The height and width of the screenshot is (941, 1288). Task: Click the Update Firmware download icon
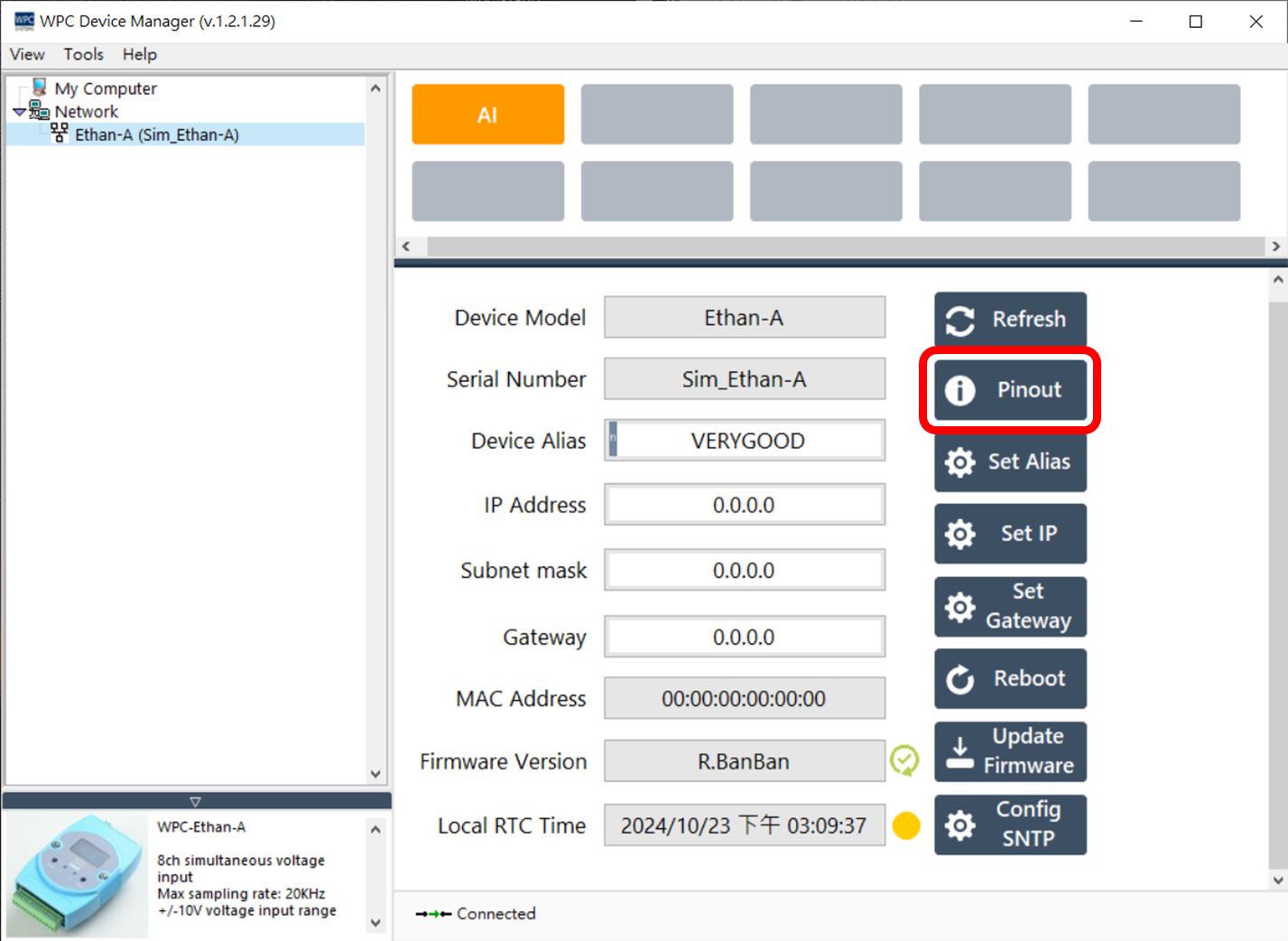(x=959, y=752)
